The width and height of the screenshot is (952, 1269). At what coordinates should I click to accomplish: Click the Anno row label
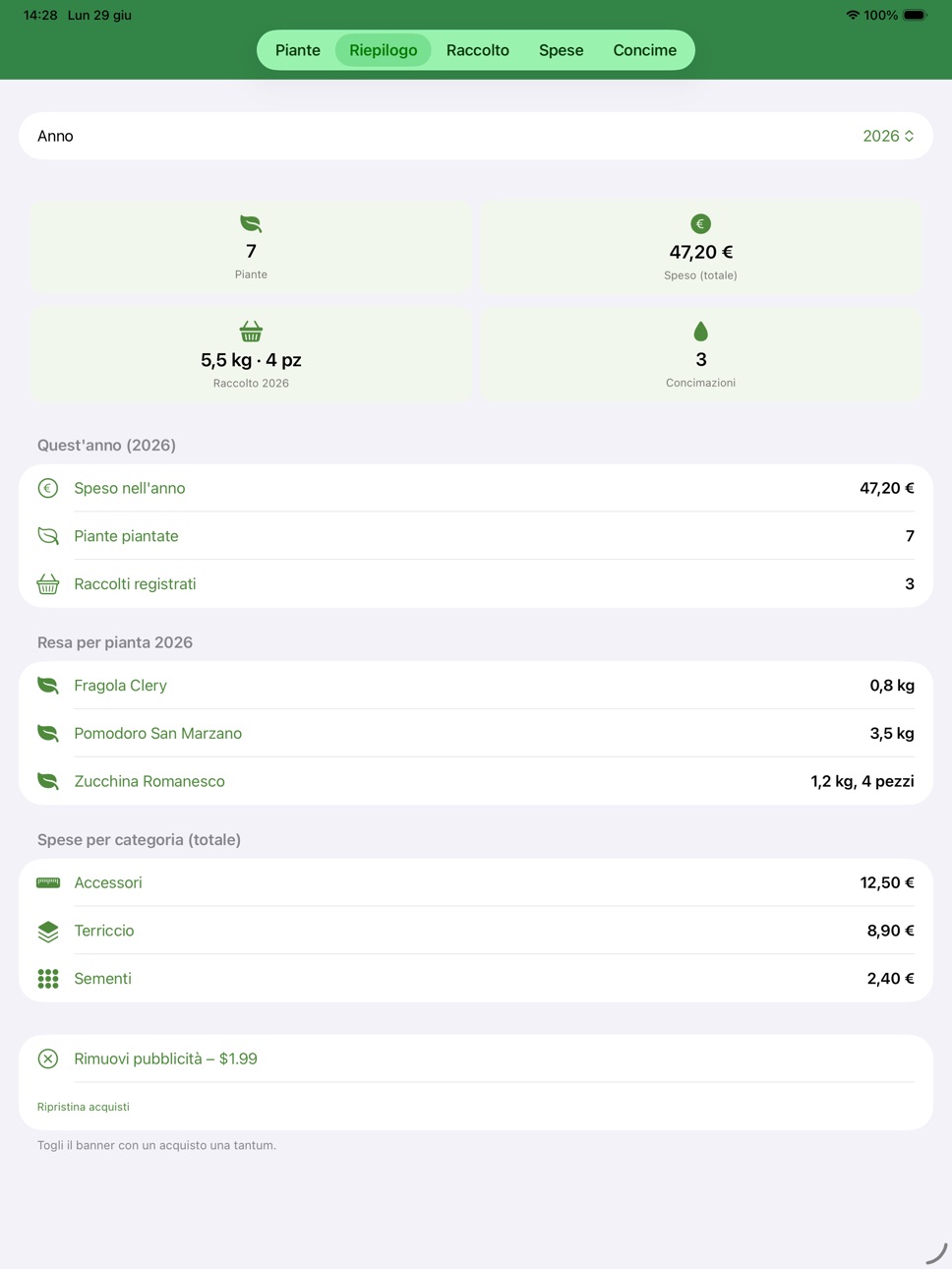[55, 136]
